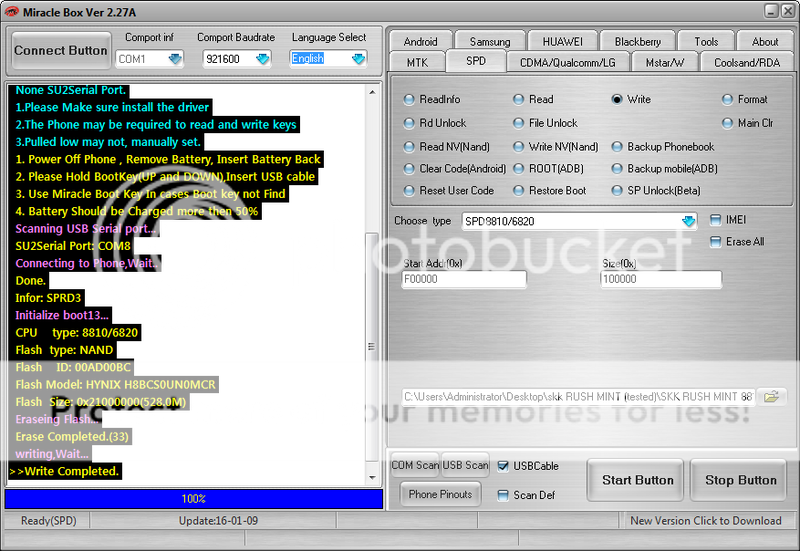Select the ReadInfo radio option
This screenshot has width=800, height=551.
click(x=409, y=100)
